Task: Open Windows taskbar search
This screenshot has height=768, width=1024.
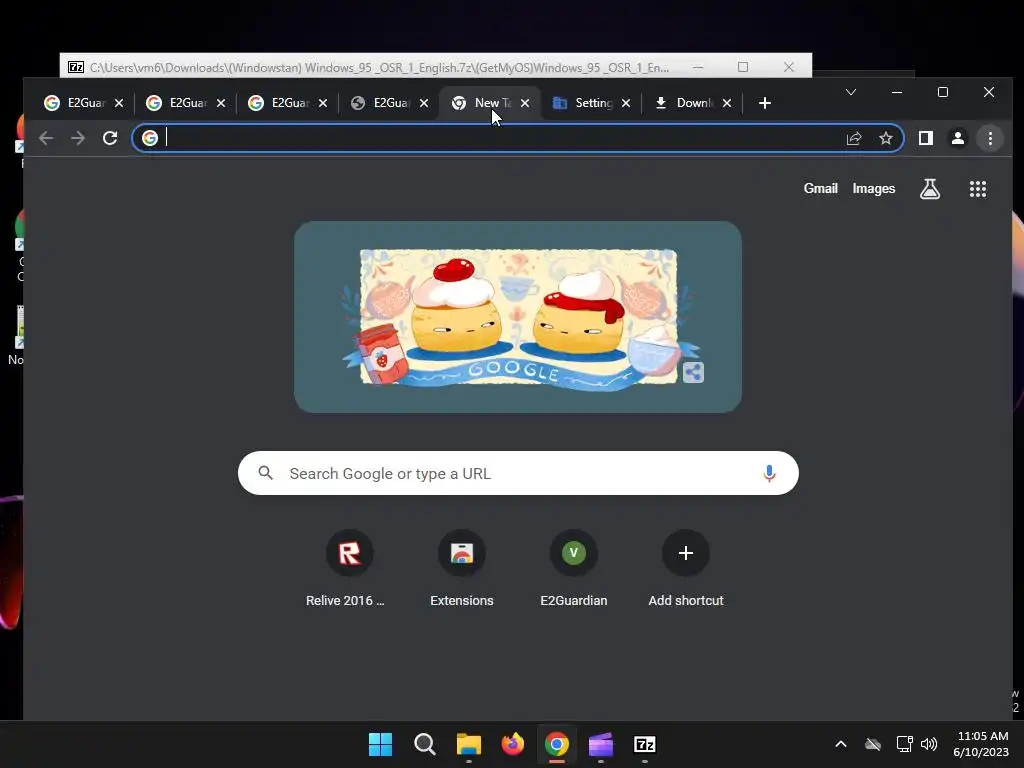Action: [x=424, y=744]
